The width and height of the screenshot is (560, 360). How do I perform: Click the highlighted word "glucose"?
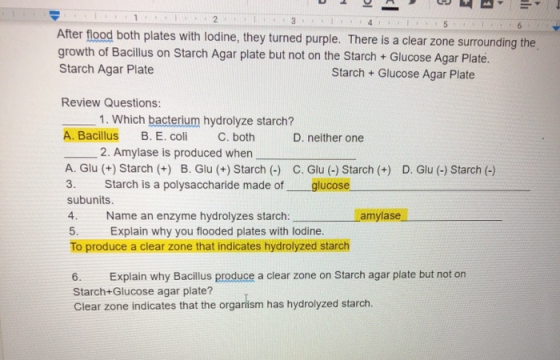pyautogui.click(x=330, y=185)
